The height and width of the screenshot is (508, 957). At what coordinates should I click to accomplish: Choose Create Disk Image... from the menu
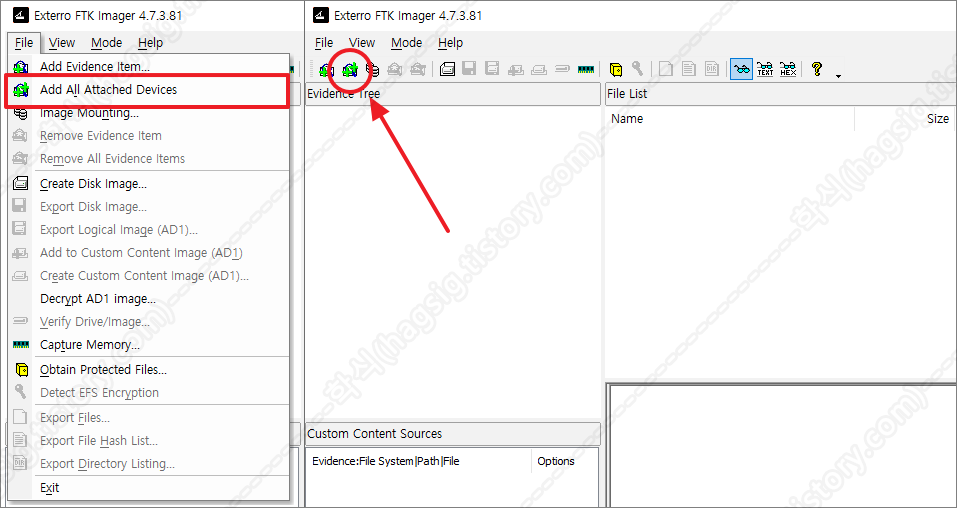pos(149,184)
